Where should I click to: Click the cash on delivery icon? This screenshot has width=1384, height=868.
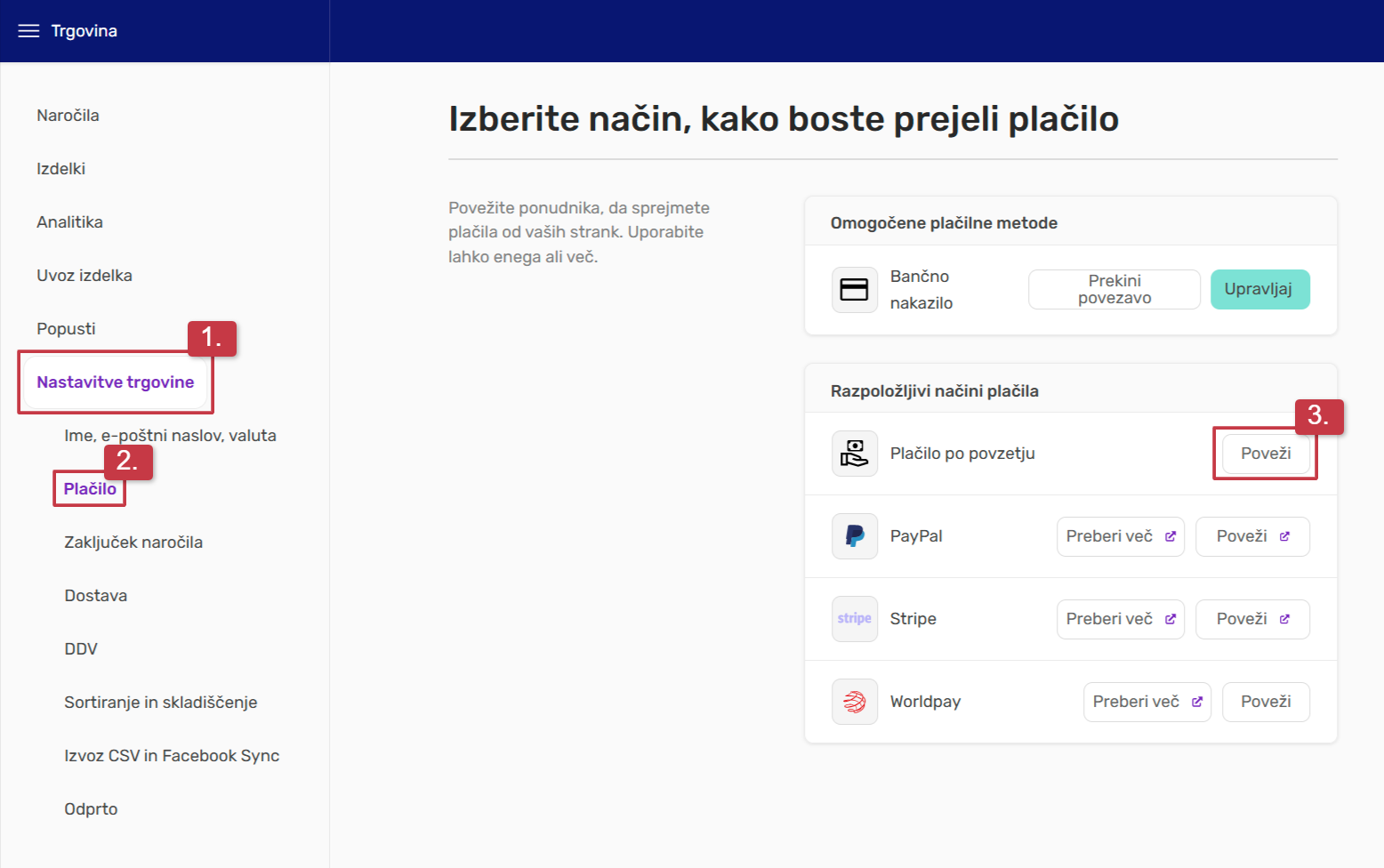tap(854, 454)
